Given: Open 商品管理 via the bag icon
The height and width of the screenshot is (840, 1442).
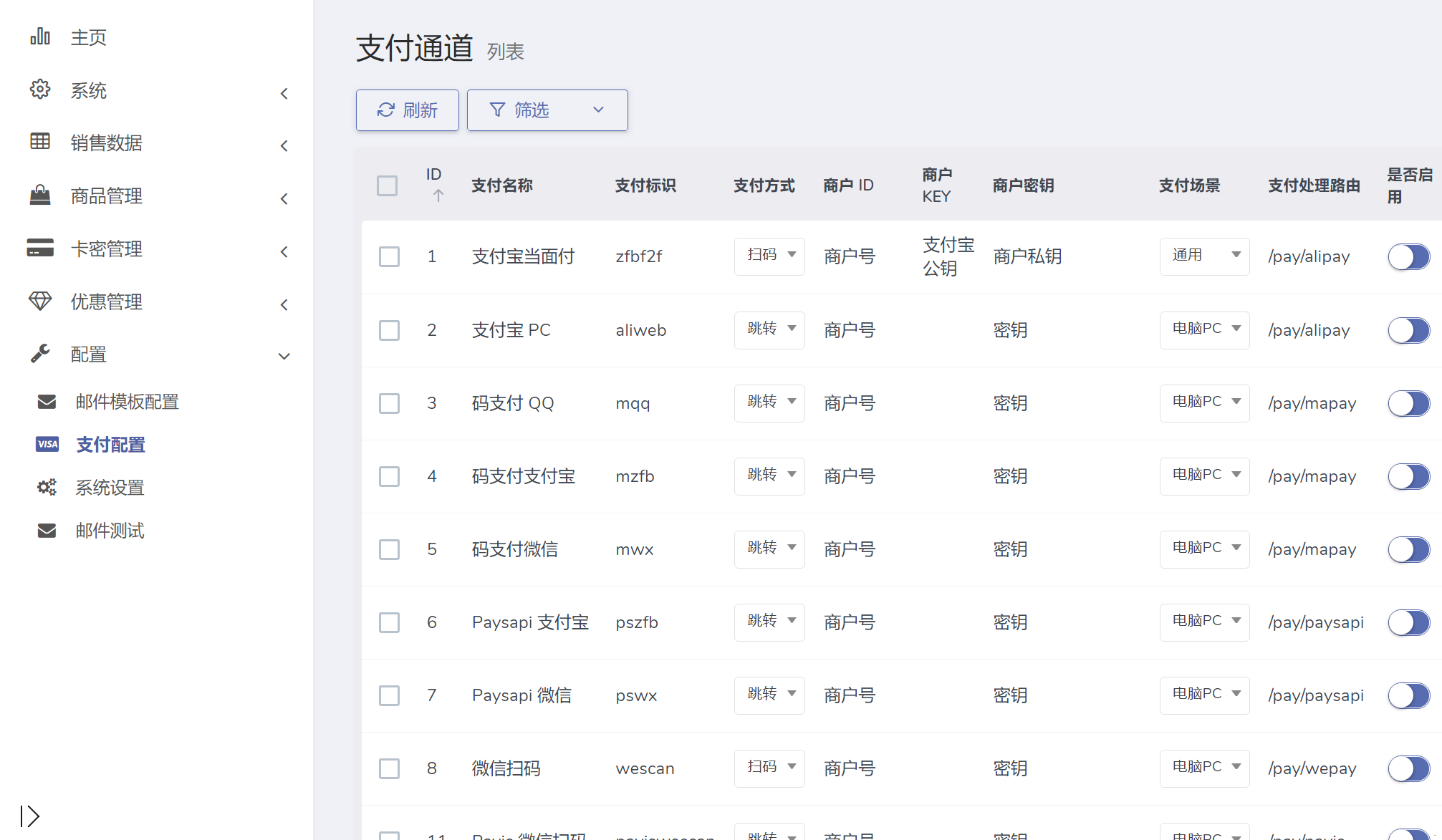Looking at the screenshot, I should pyautogui.click(x=40, y=195).
